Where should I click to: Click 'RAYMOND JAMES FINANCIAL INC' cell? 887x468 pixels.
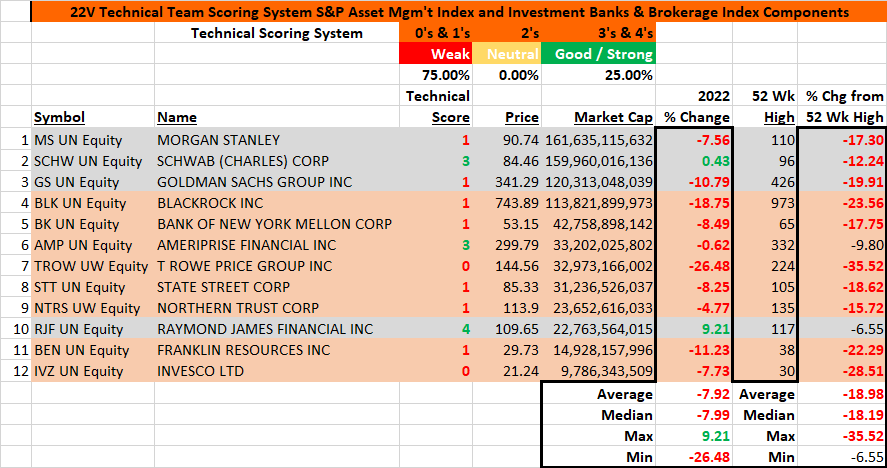[277, 329]
